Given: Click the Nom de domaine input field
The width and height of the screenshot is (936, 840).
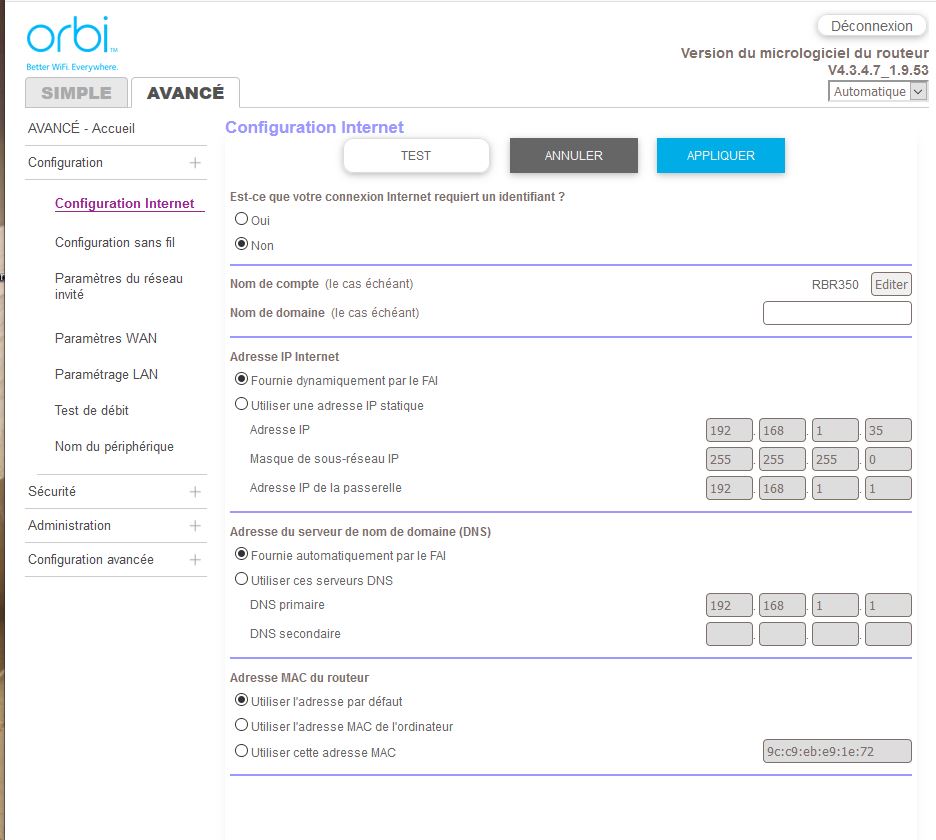Looking at the screenshot, I should click(x=837, y=313).
